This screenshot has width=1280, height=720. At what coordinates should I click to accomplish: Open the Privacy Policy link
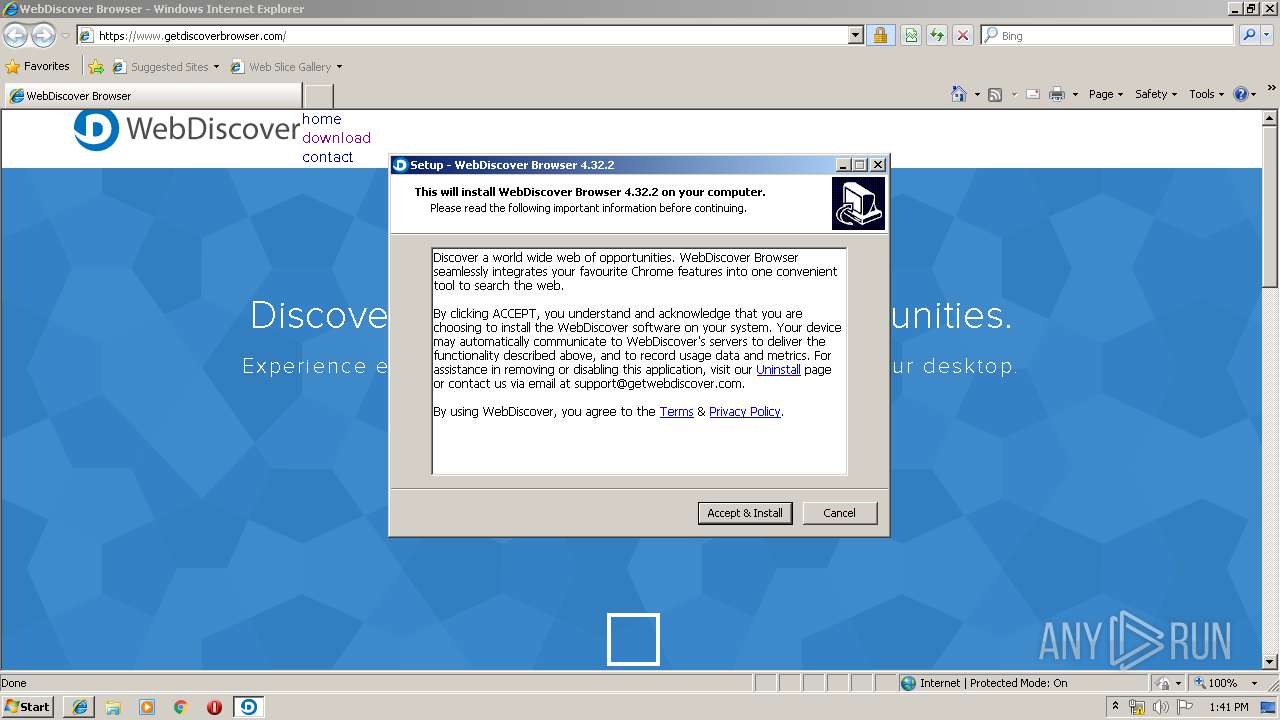pyautogui.click(x=745, y=411)
